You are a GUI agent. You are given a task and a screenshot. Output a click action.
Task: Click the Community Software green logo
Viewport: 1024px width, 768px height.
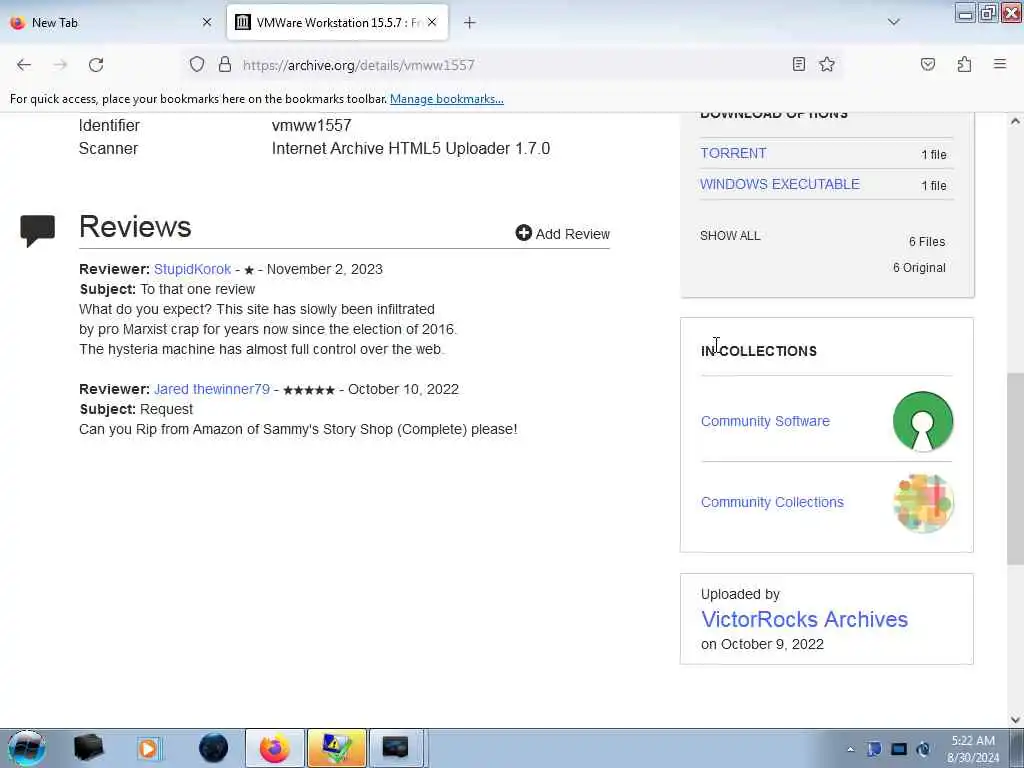click(923, 421)
